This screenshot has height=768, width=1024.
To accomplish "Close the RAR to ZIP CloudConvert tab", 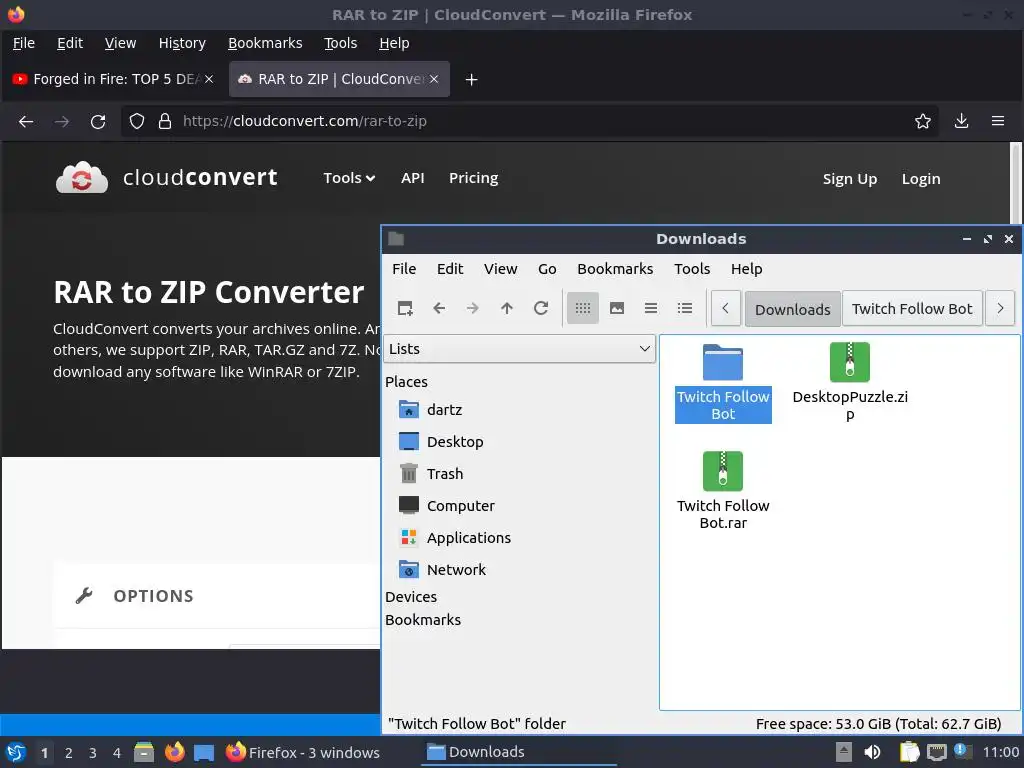I will click(x=434, y=79).
